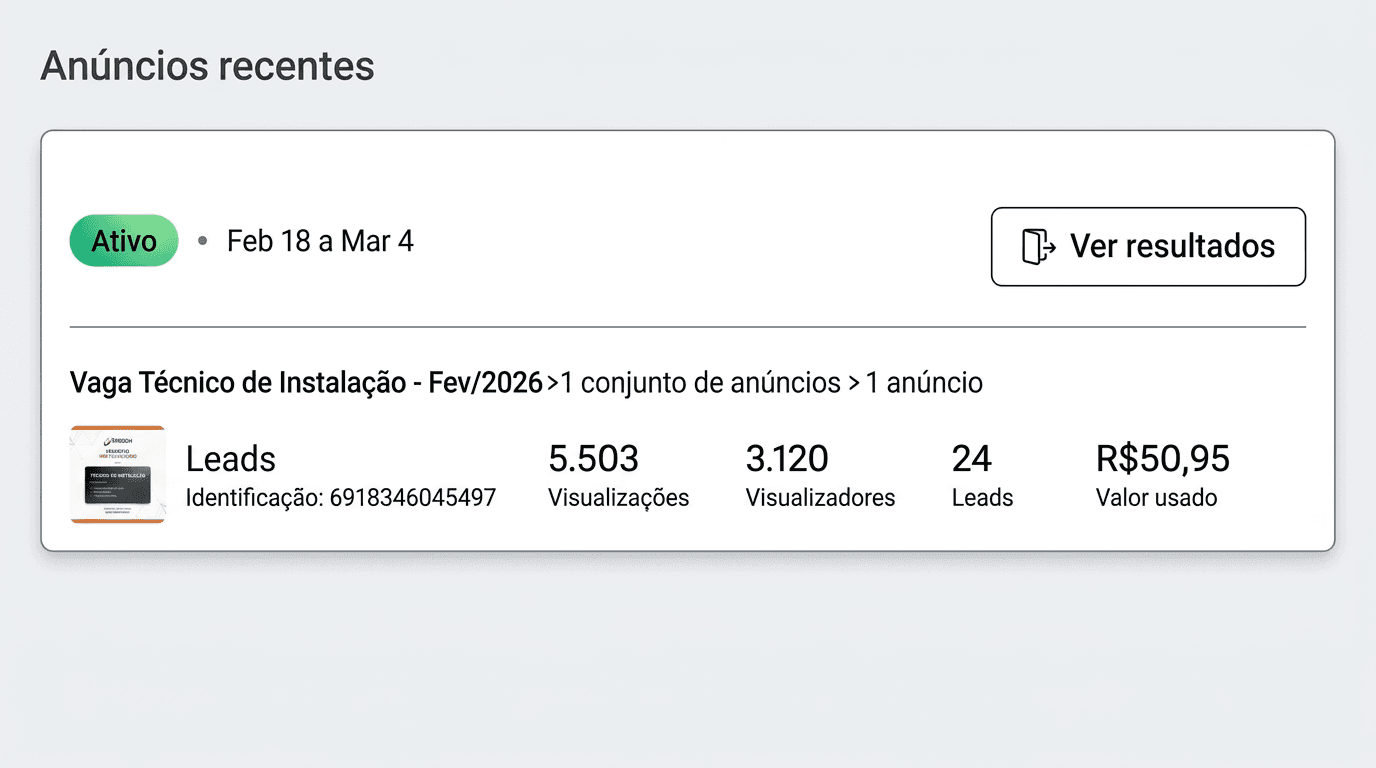The width and height of the screenshot is (1376, 768).
Task: Select the Ativo status badge
Action: 122,240
